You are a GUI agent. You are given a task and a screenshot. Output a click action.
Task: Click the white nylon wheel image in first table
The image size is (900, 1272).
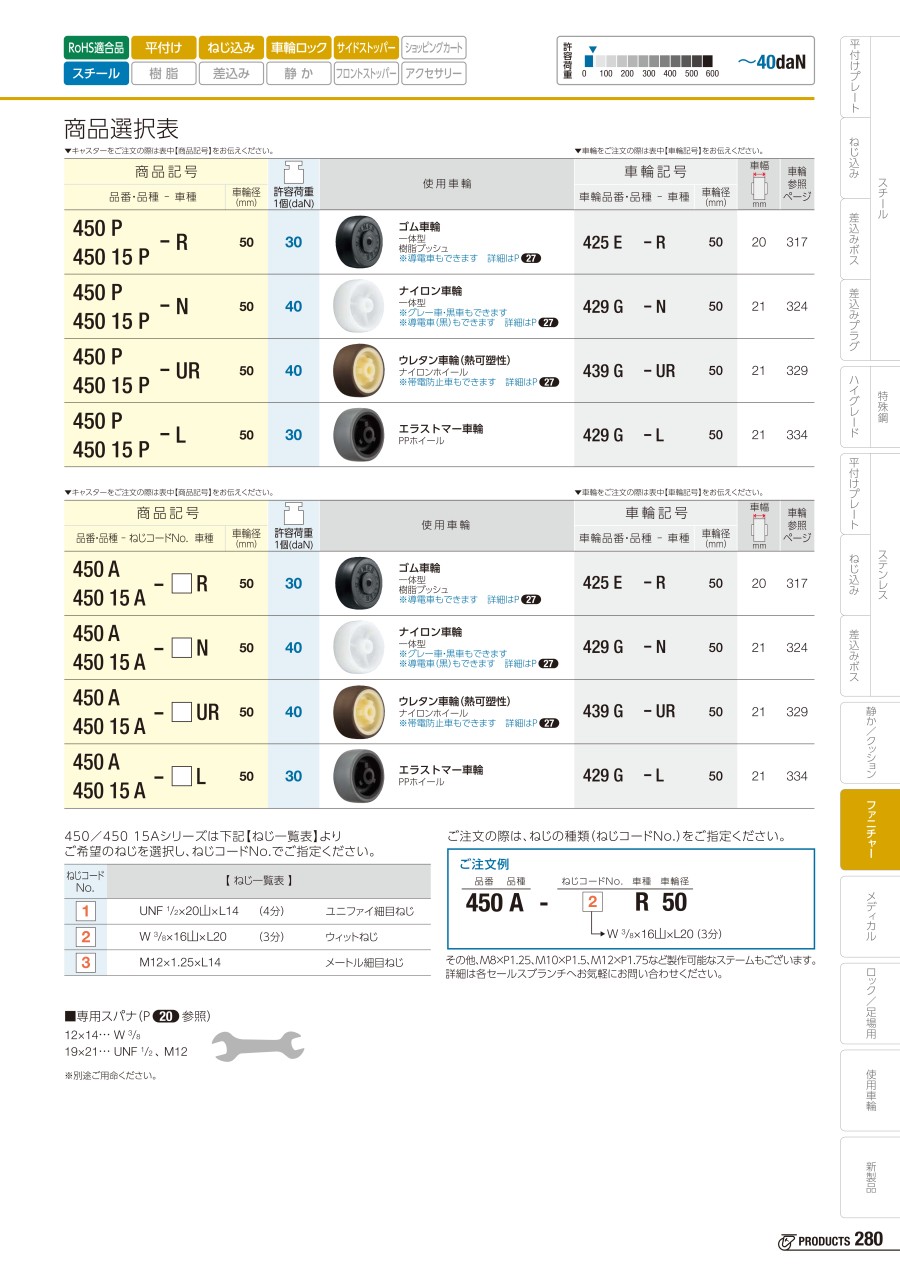point(356,307)
